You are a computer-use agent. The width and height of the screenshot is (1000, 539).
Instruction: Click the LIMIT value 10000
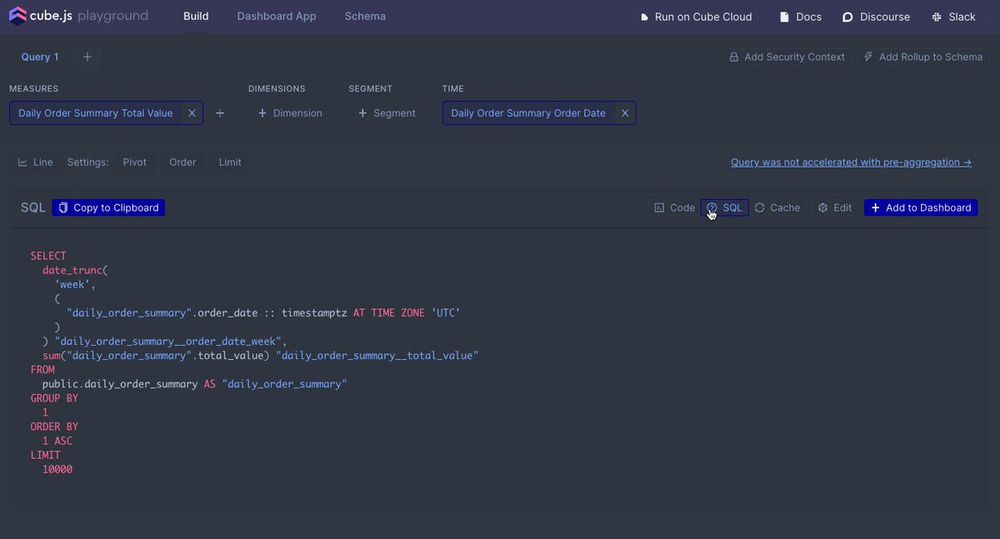[x=57, y=469]
